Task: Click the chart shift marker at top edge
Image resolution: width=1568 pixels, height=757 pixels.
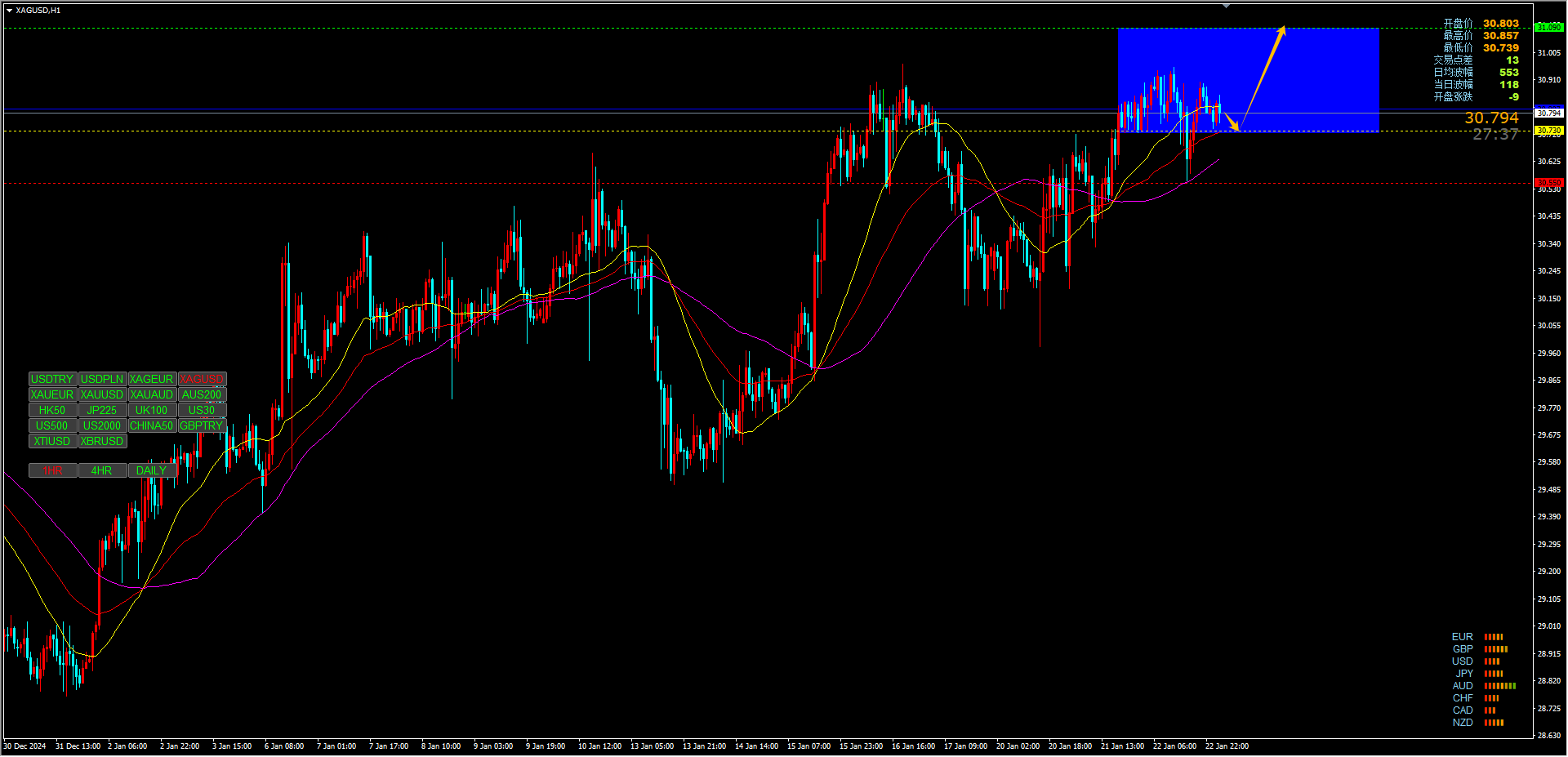Action: 1226,6
